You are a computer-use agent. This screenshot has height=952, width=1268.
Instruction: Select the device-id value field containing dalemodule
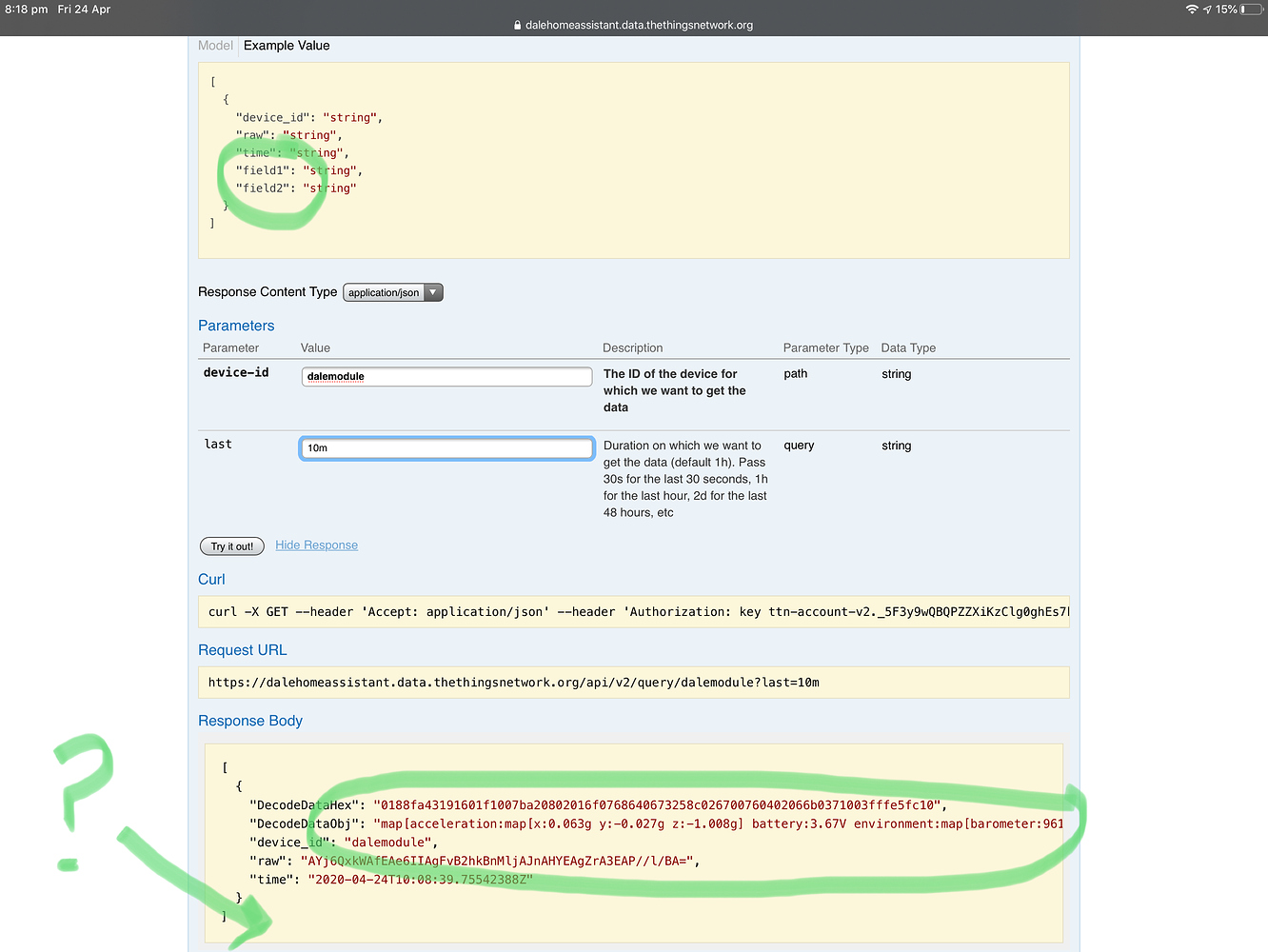tap(446, 376)
